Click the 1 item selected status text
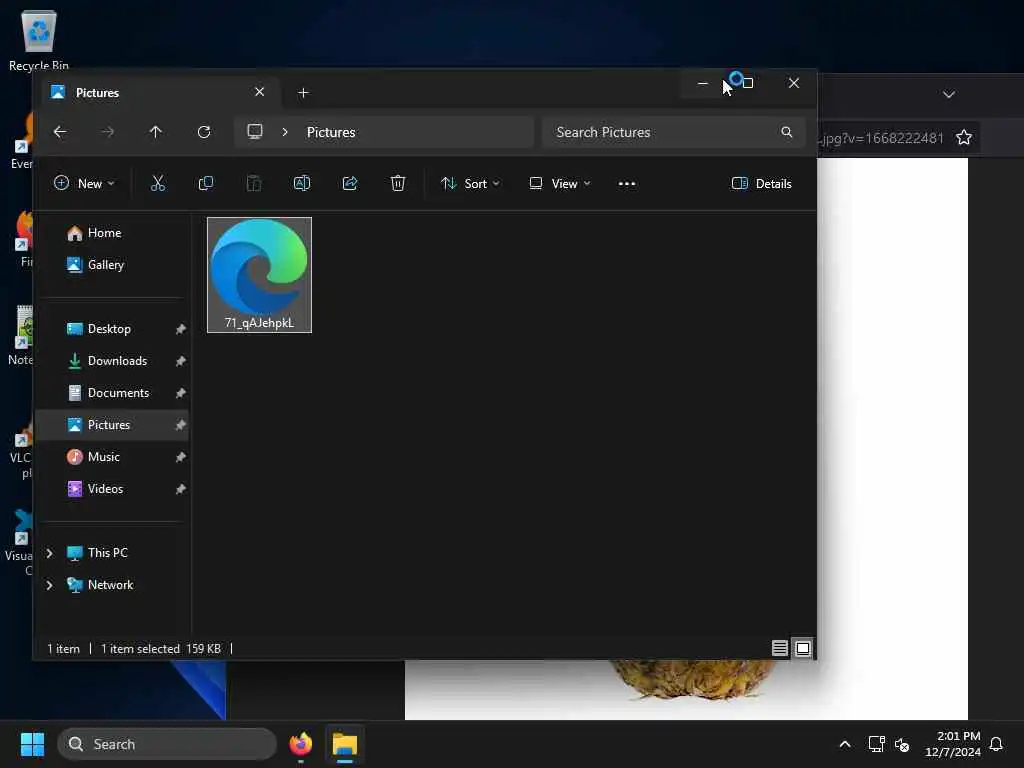This screenshot has width=1024, height=768. coord(140,648)
